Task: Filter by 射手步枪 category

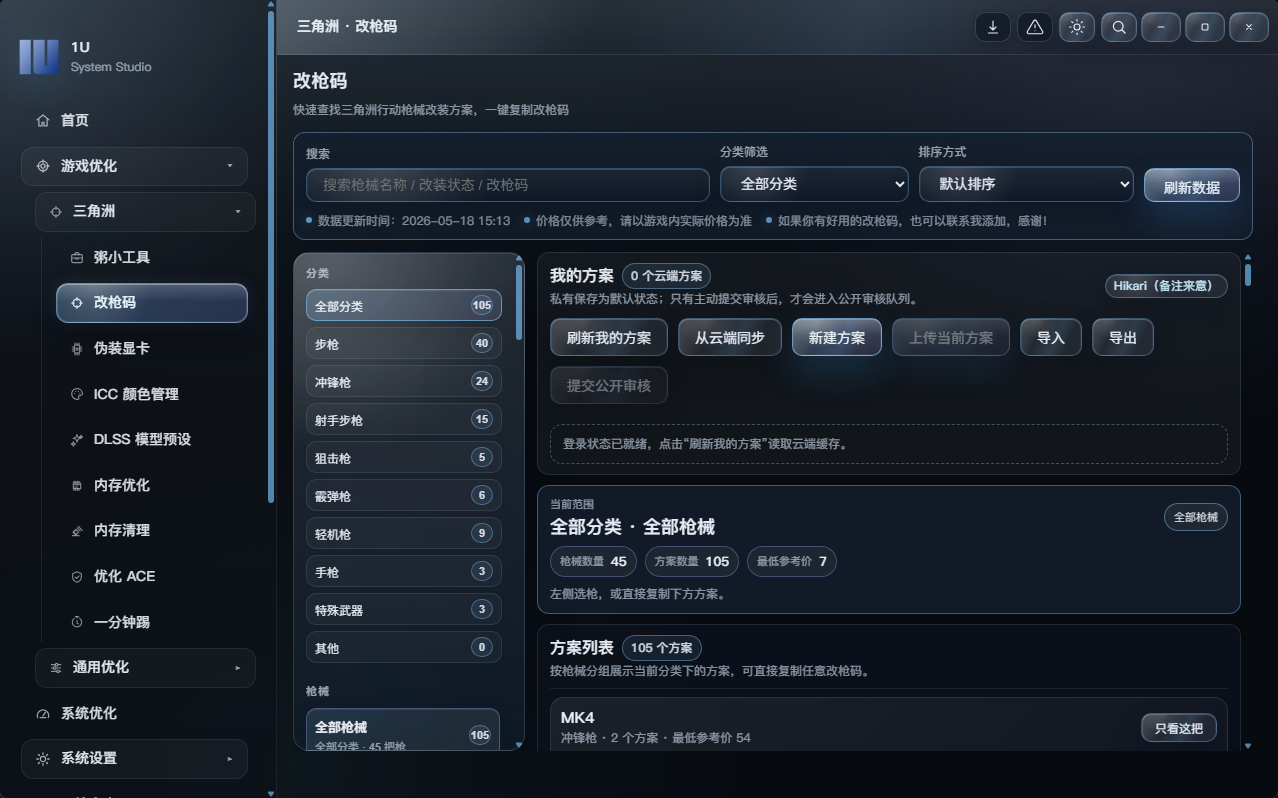Action: tap(404, 420)
